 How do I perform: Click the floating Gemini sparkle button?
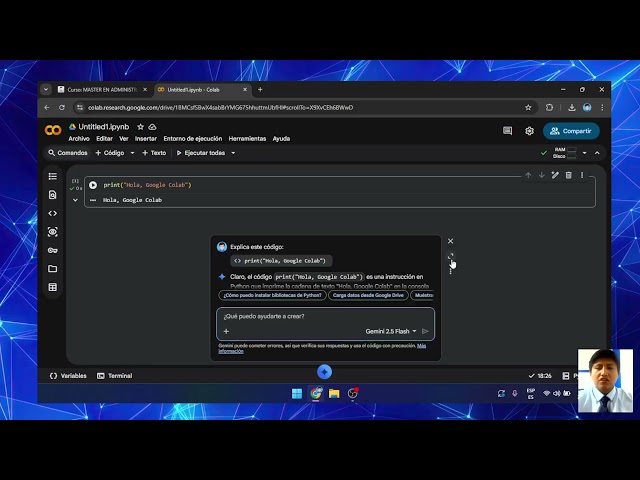[324, 372]
